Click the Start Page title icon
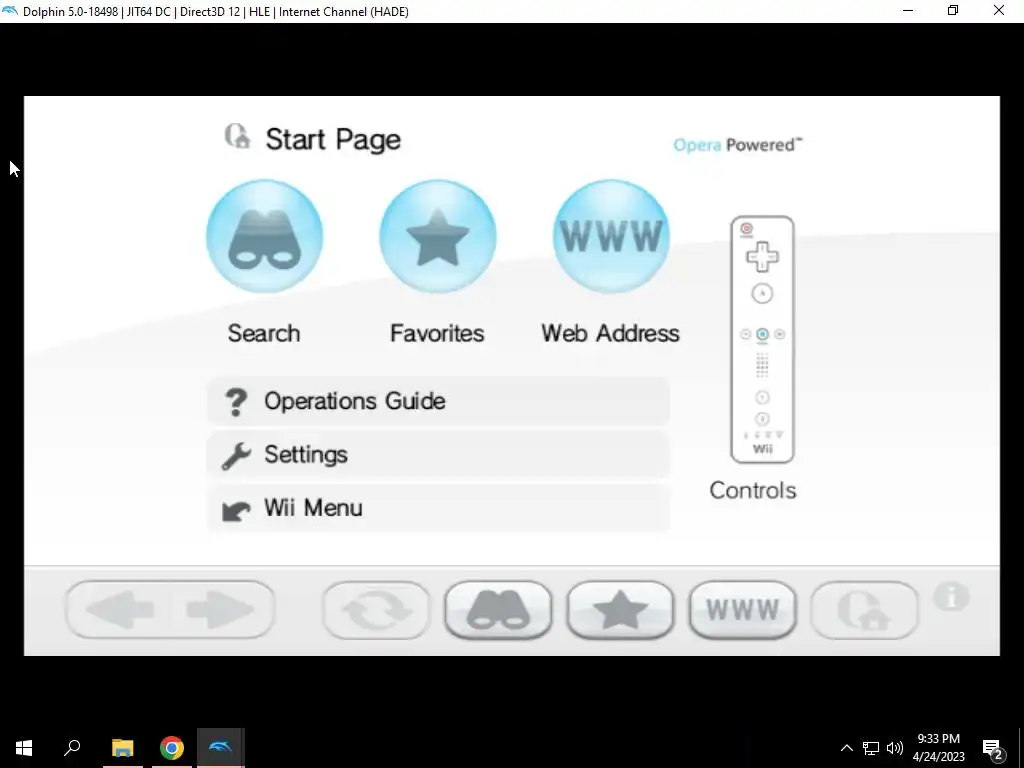1024x768 pixels. [238, 136]
